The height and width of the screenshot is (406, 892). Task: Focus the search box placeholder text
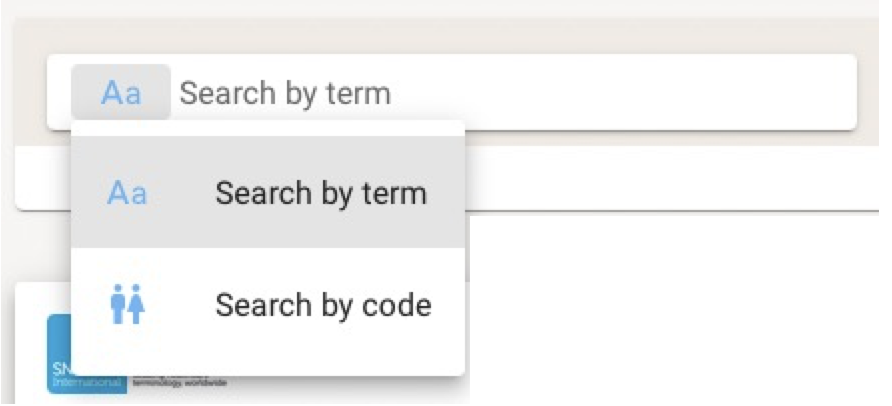(285, 93)
